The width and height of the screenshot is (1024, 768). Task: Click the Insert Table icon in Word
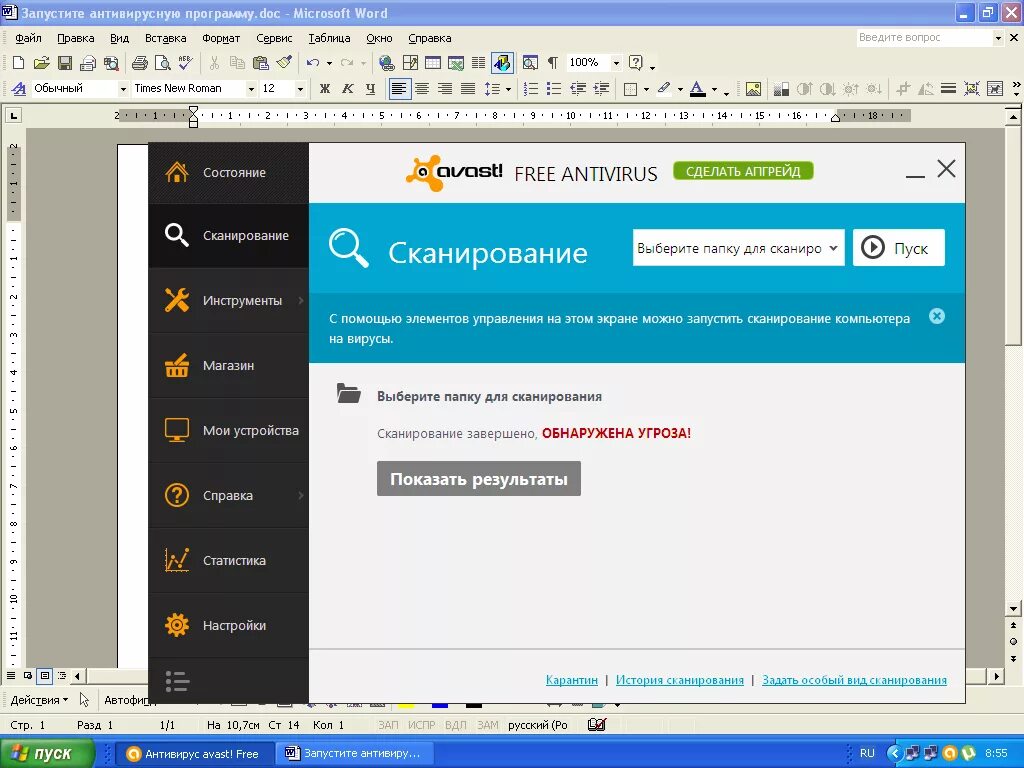(433, 63)
